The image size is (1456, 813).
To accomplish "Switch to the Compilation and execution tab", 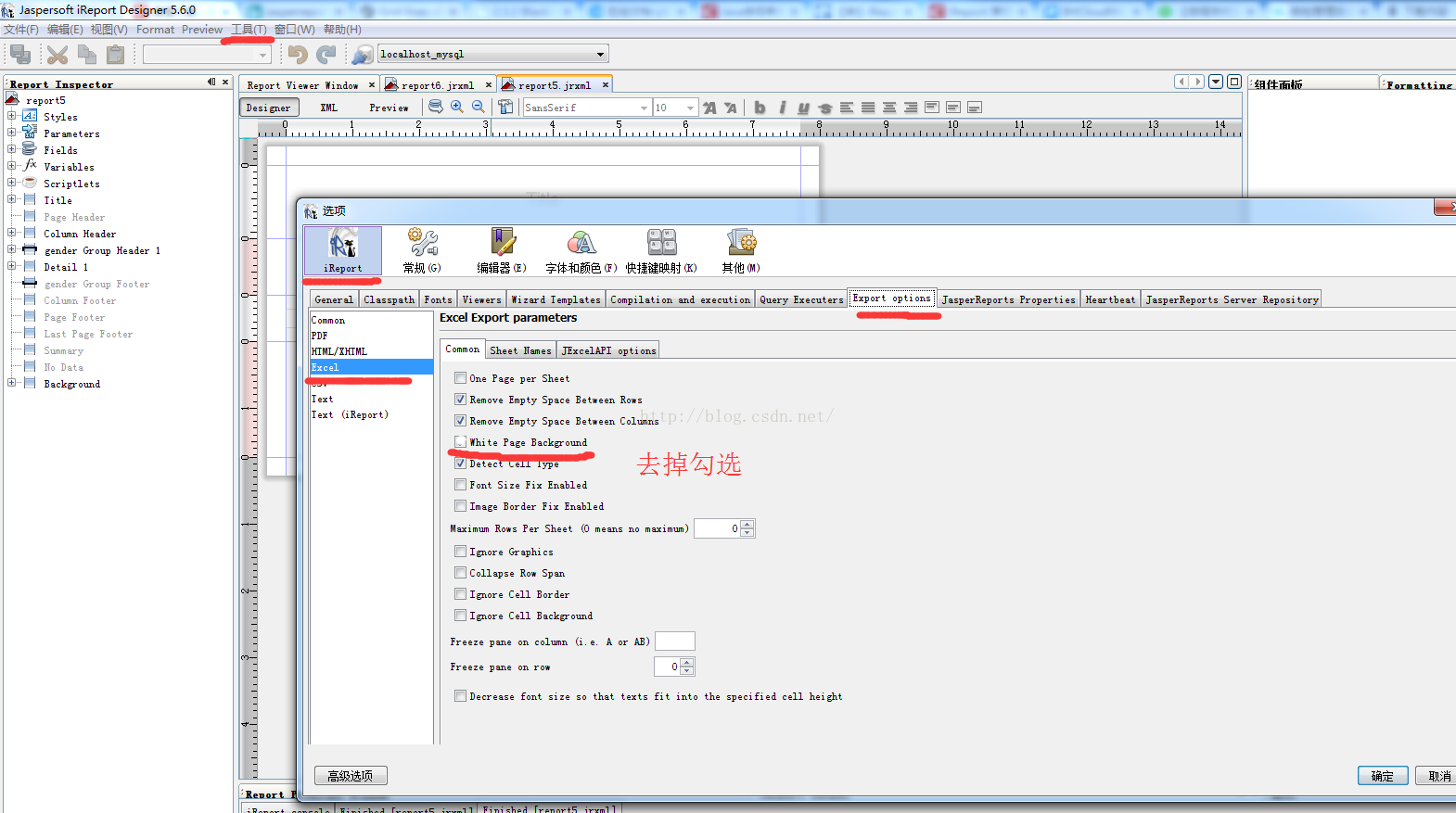I will 681,299.
